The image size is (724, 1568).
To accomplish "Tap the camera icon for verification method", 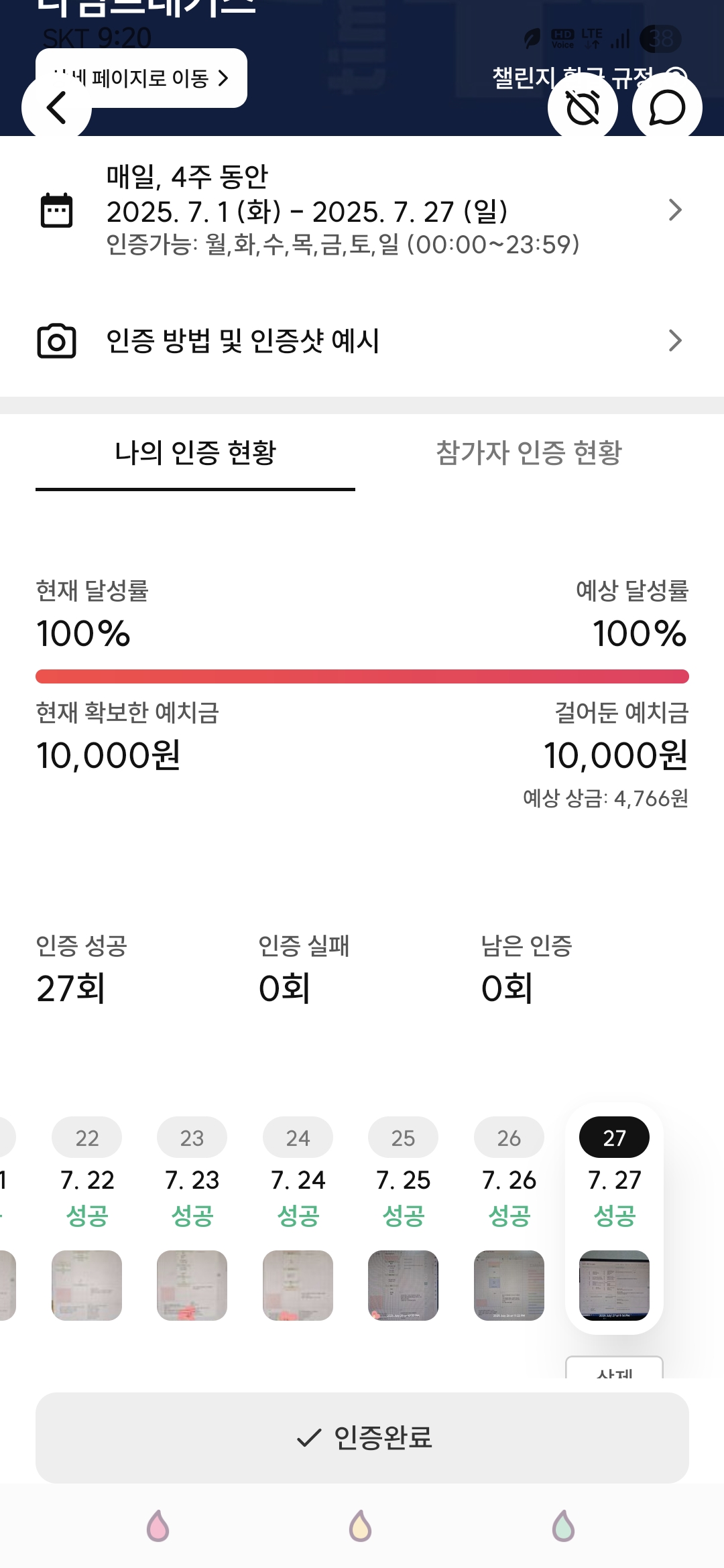I will (x=56, y=341).
